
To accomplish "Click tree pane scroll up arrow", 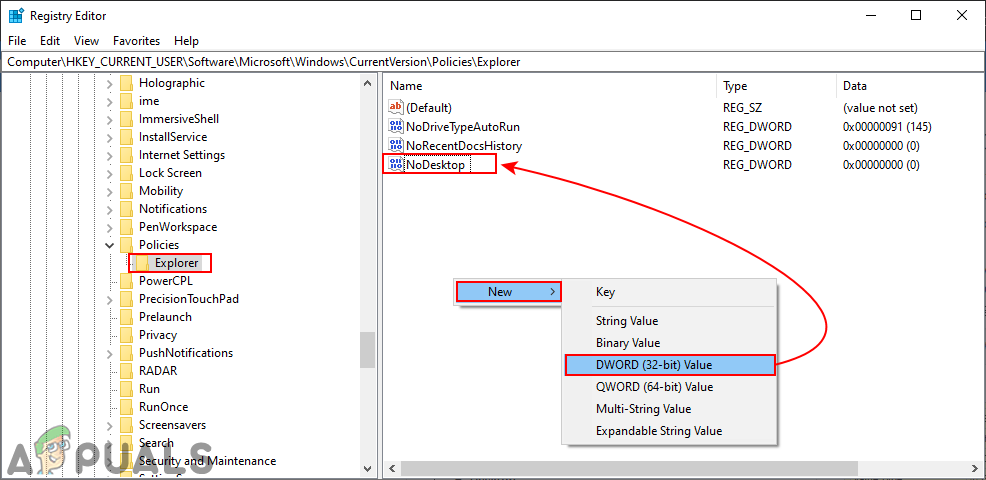I will 367,83.
